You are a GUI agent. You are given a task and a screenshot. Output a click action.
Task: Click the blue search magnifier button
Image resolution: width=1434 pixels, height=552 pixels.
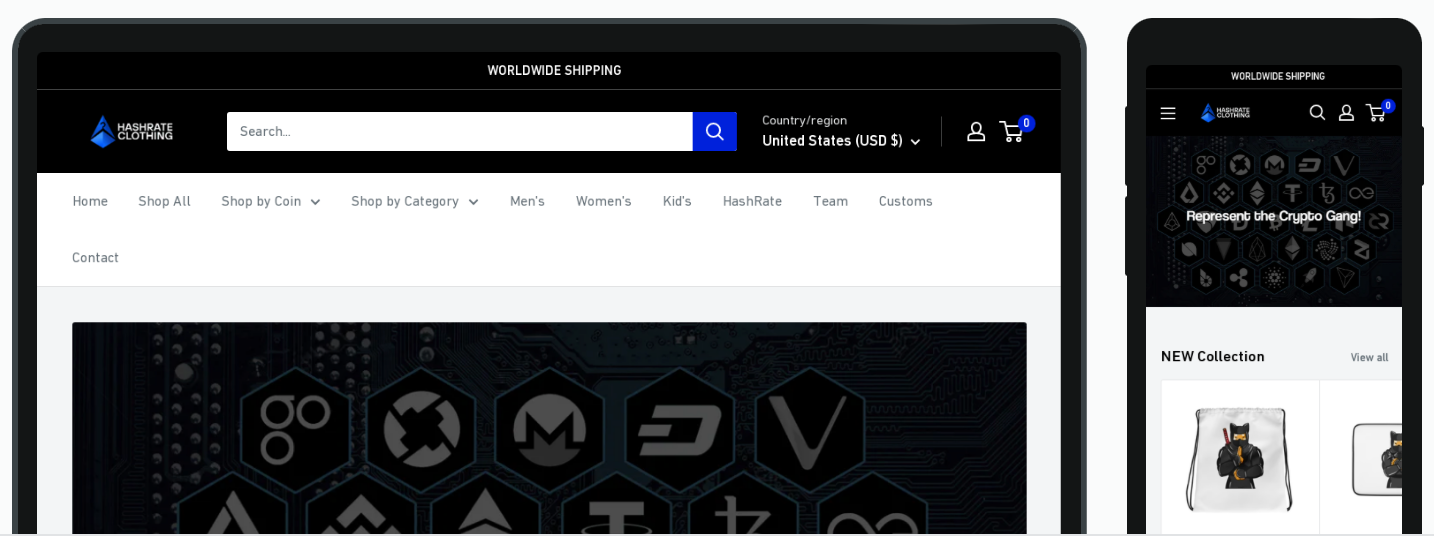pyautogui.click(x=715, y=131)
